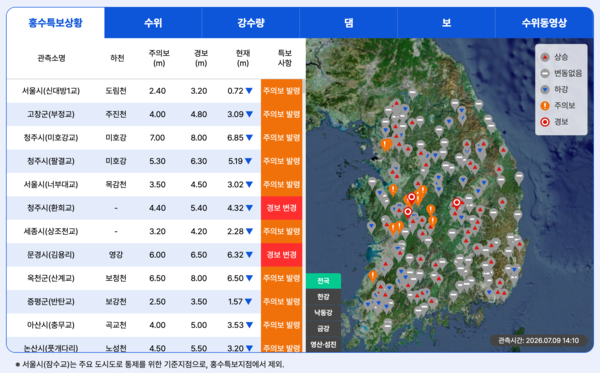600x373 pixels.
Task: Click the 관측소명 column header
Action: [x=51, y=58]
